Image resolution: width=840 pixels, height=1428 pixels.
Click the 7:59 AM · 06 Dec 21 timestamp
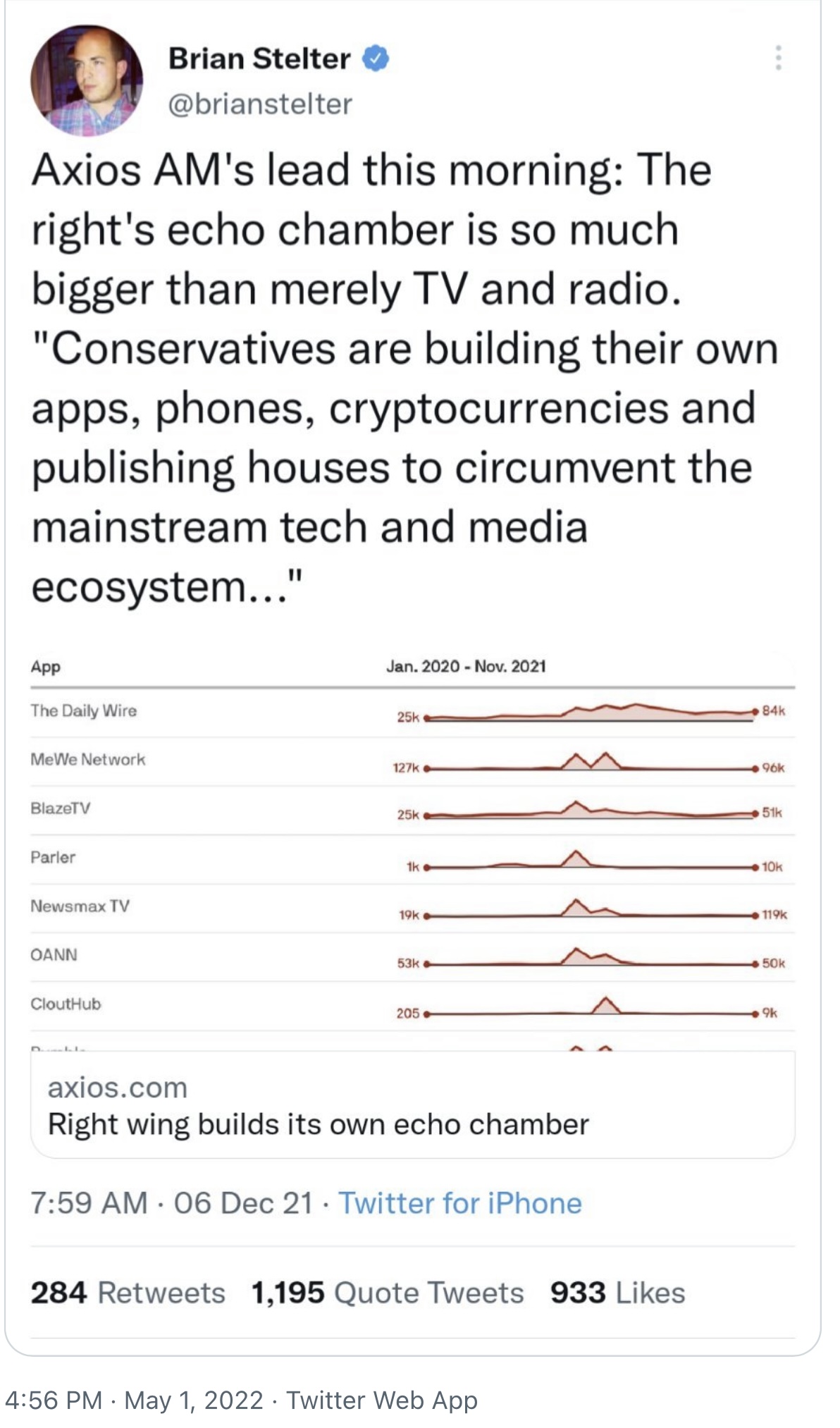[x=171, y=1204]
